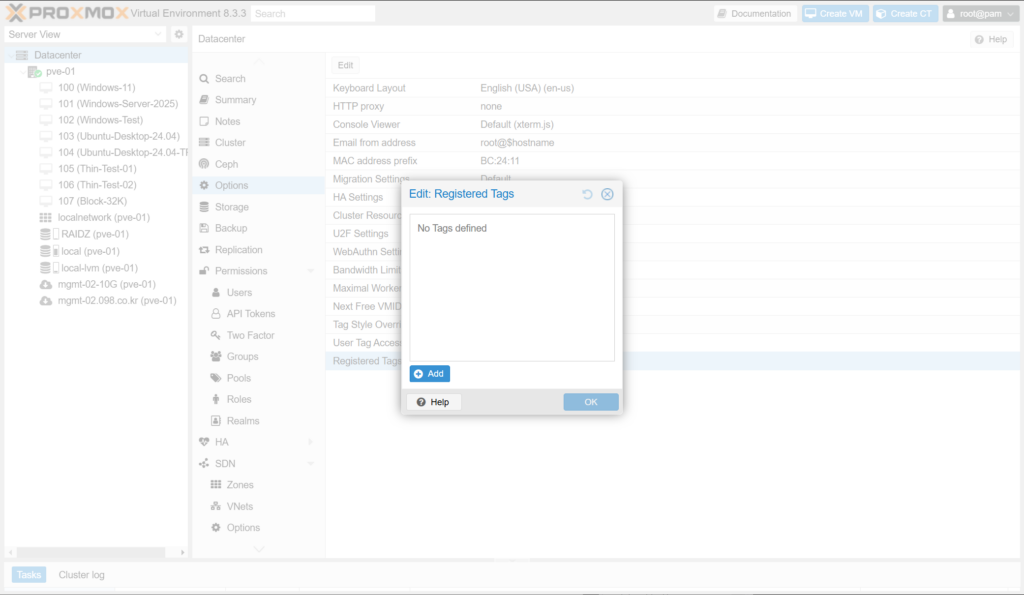This screenshot has height=595, width=1024.
Task: Select the Ceph menu item
Action: pyautogui.click(x=226, y=164)
